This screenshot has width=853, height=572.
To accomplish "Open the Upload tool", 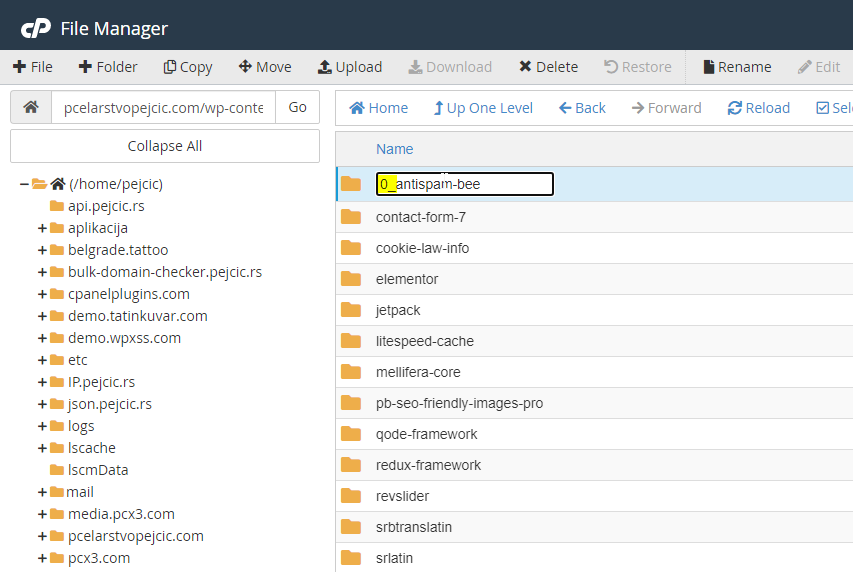I will coord(350,67).
